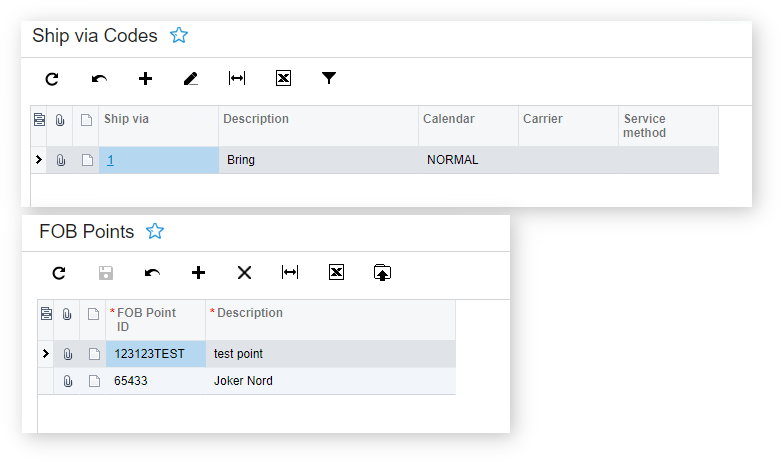Image resolution: width=781 pixels, height=462 pixels.
Task: Toggle the FOB Points favorite star
Action: (155, 232)
